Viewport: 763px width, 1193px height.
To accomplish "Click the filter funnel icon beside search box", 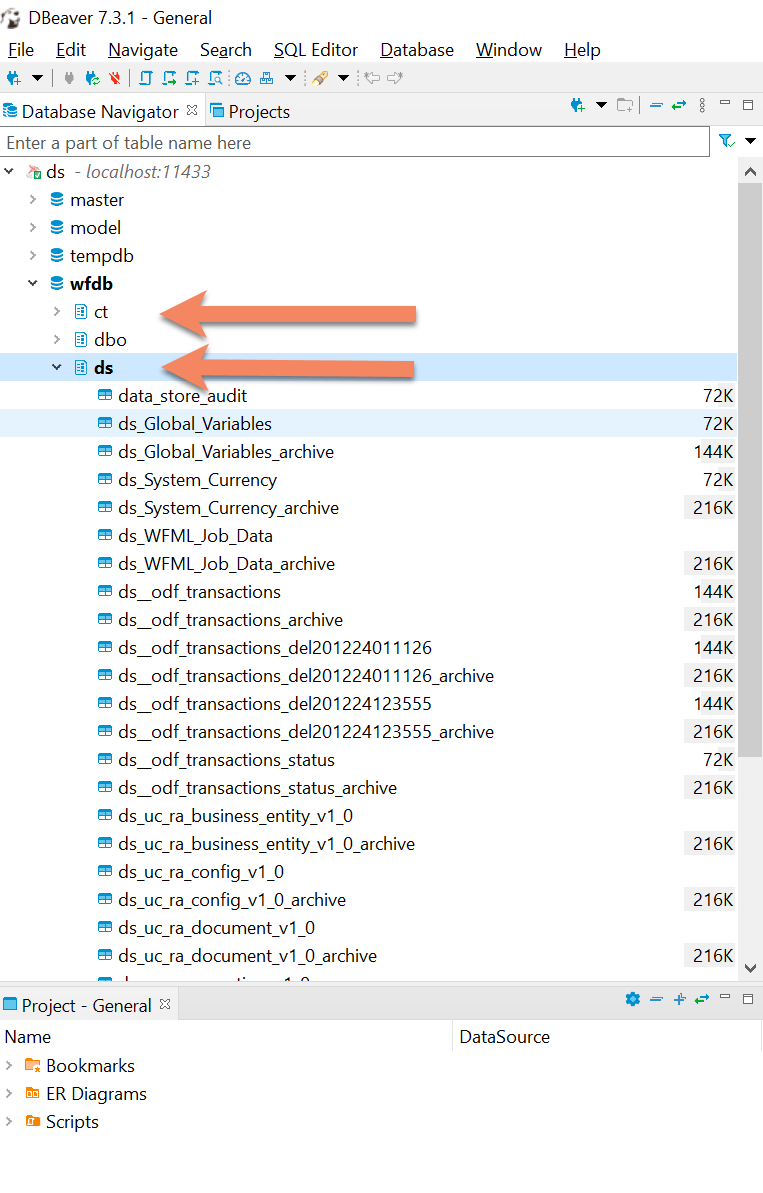I will pos(726,141).
